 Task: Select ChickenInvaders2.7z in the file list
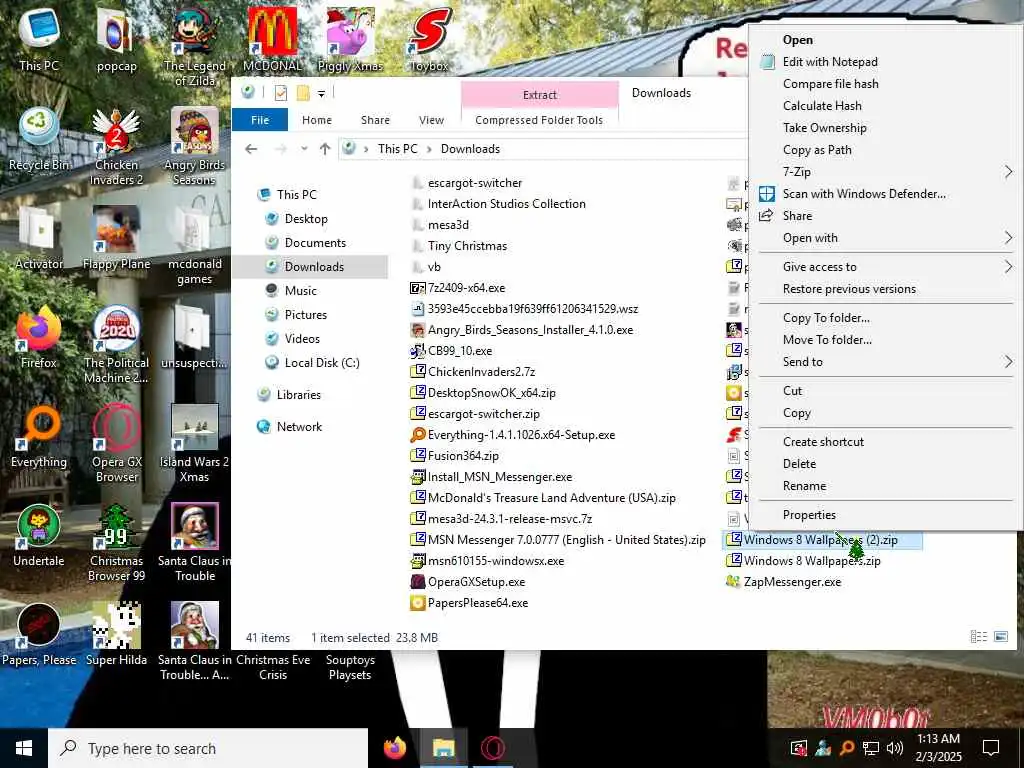coord(481,372)
